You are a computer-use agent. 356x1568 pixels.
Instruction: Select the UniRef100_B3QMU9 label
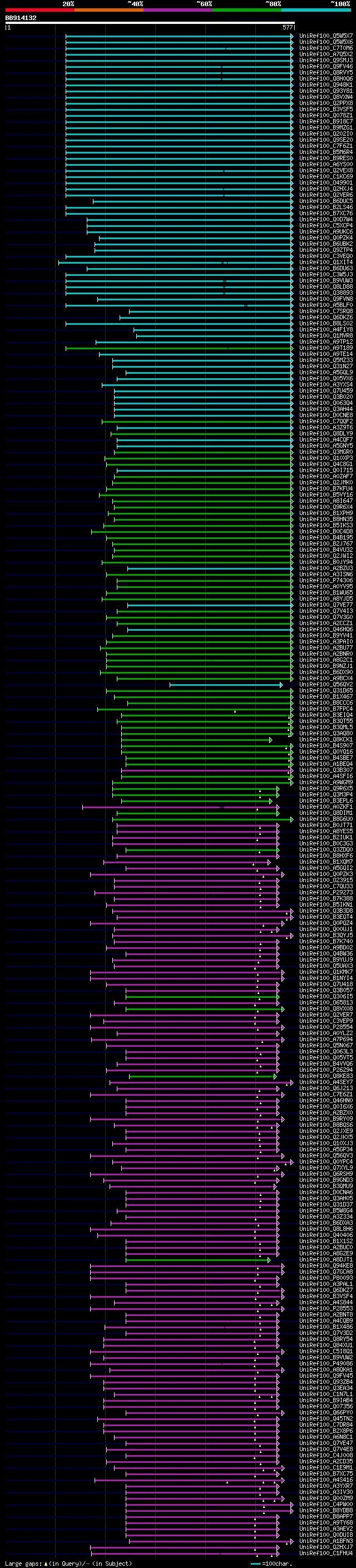click(x=325, y=1187)
